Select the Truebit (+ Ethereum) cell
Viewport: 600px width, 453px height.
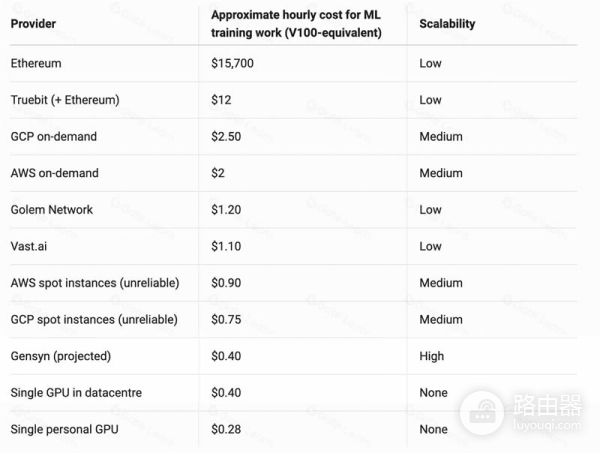tap(65, 100)
